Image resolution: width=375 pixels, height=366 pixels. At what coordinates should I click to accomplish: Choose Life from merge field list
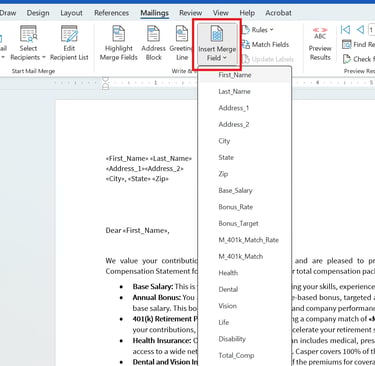pos(245,322)
